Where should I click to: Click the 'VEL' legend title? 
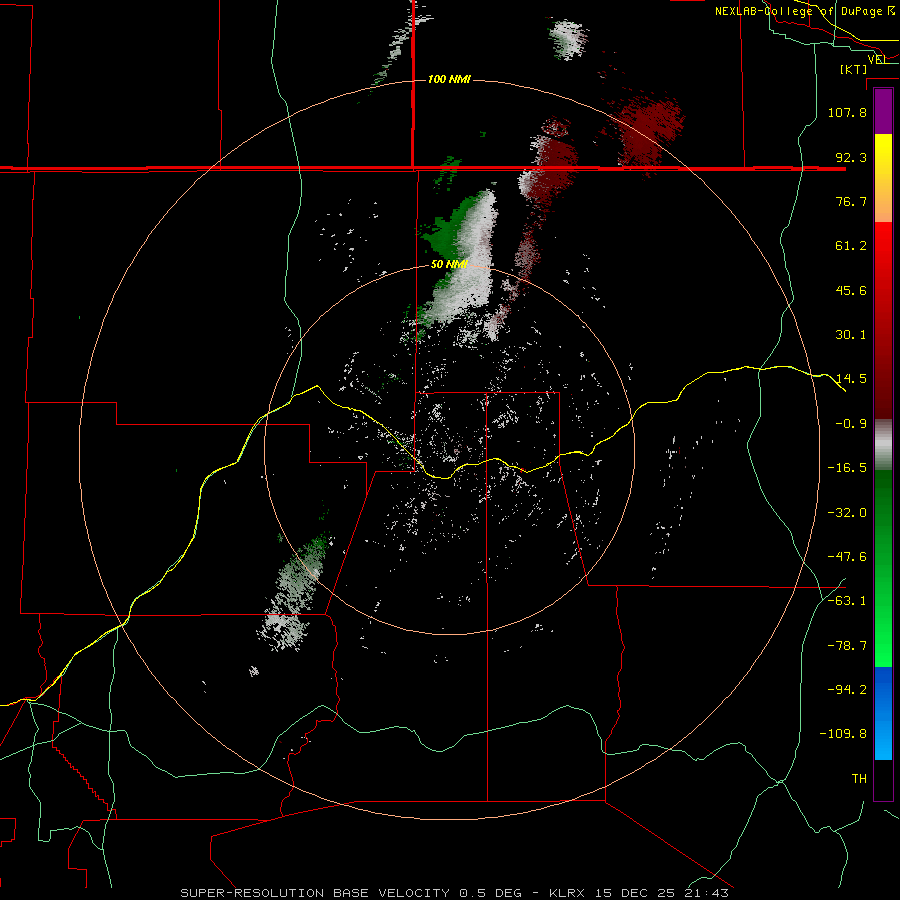click(876, 59)
